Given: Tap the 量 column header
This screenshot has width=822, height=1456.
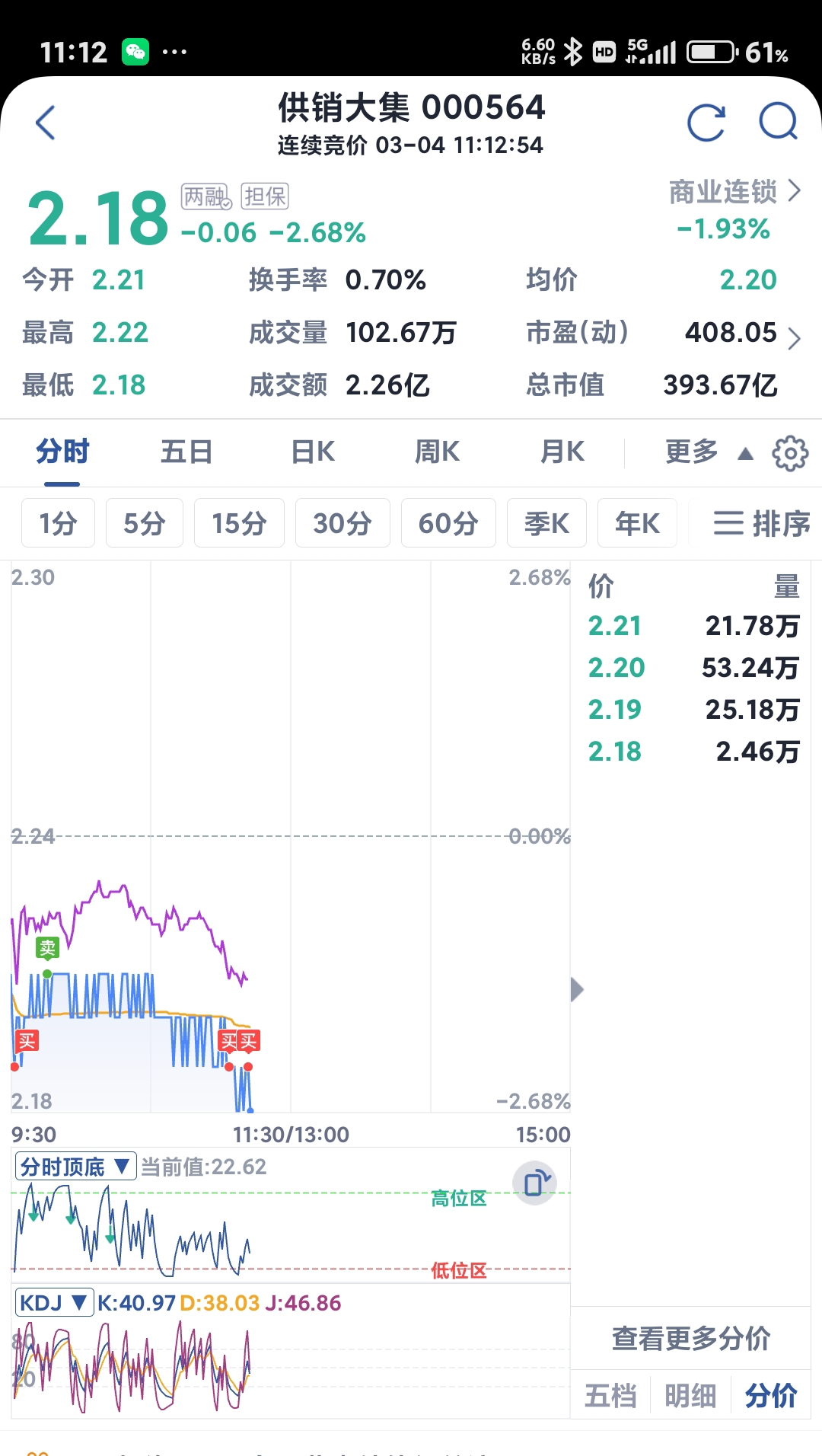Looking at the screenshot, I should (x=787, y=586).
